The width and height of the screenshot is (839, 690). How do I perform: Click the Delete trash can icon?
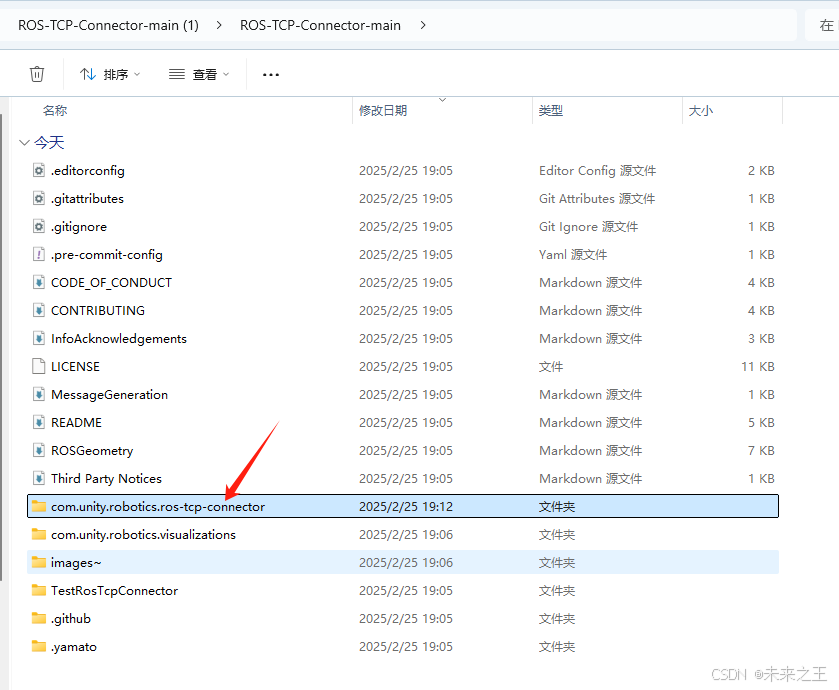coord(37,74)
